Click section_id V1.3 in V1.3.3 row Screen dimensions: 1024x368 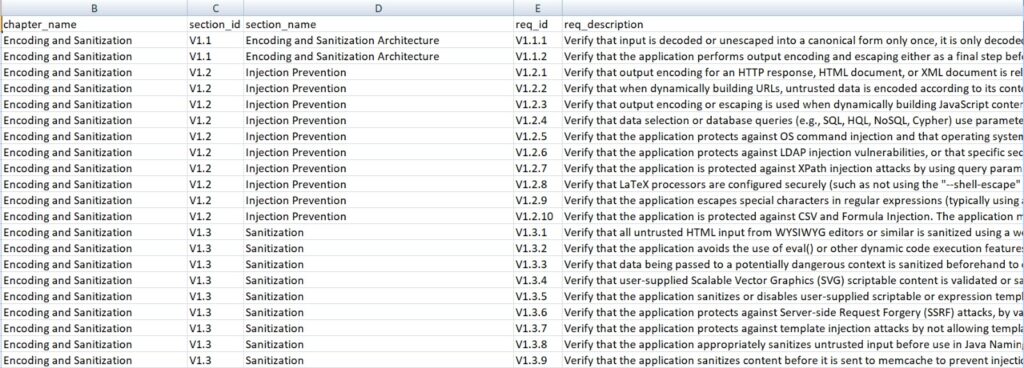(x=216, y=264)
